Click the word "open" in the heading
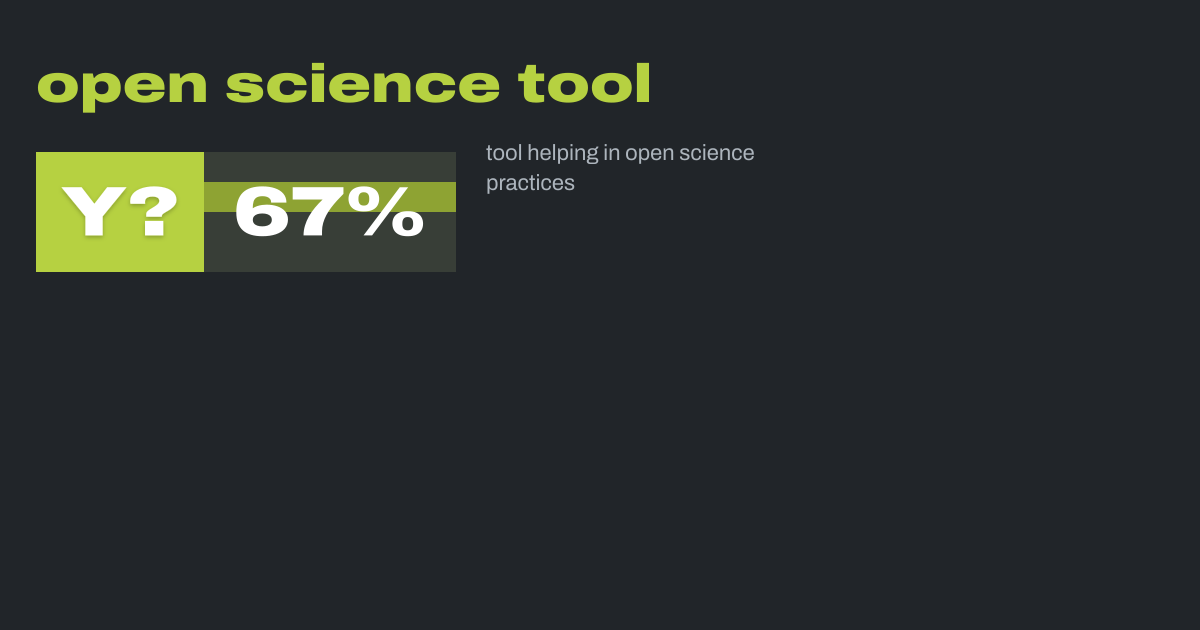The image size is (1200, 630). pyautogui.click(x=121, y=87)
